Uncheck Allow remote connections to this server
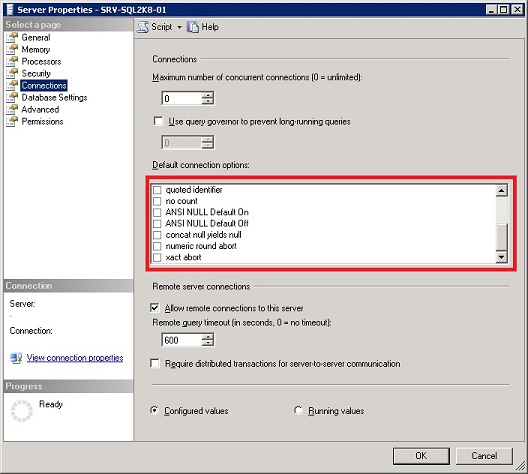 [x=155, y=308]
